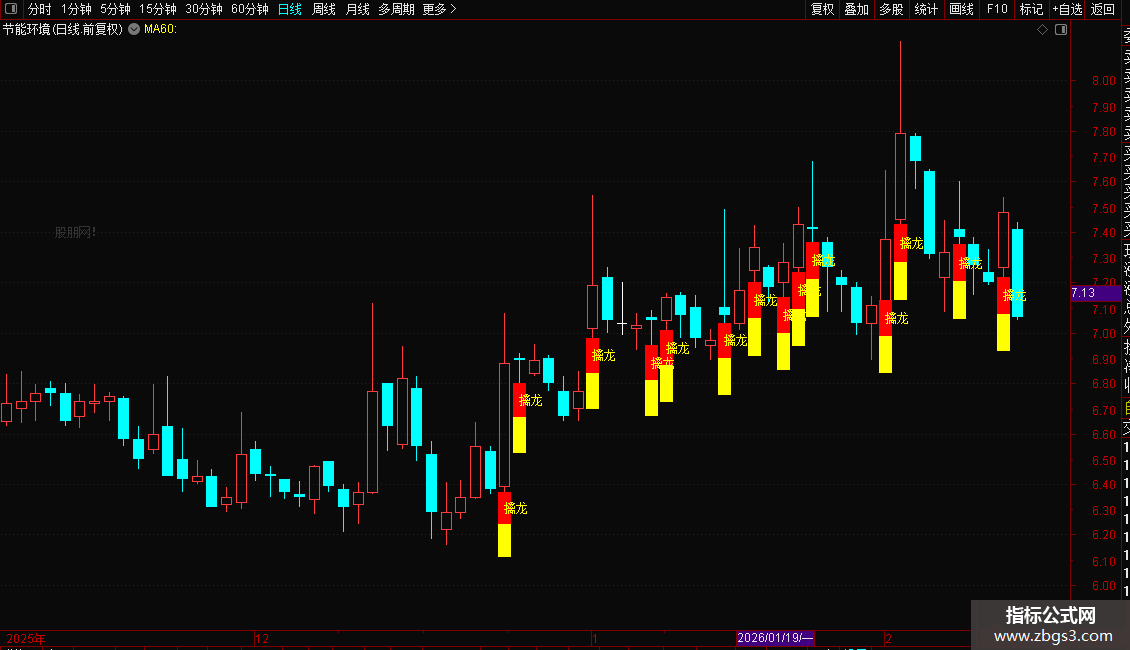
Task: Click the lowest 擒龙 signal label near 6.30
Action: (515, 508)
